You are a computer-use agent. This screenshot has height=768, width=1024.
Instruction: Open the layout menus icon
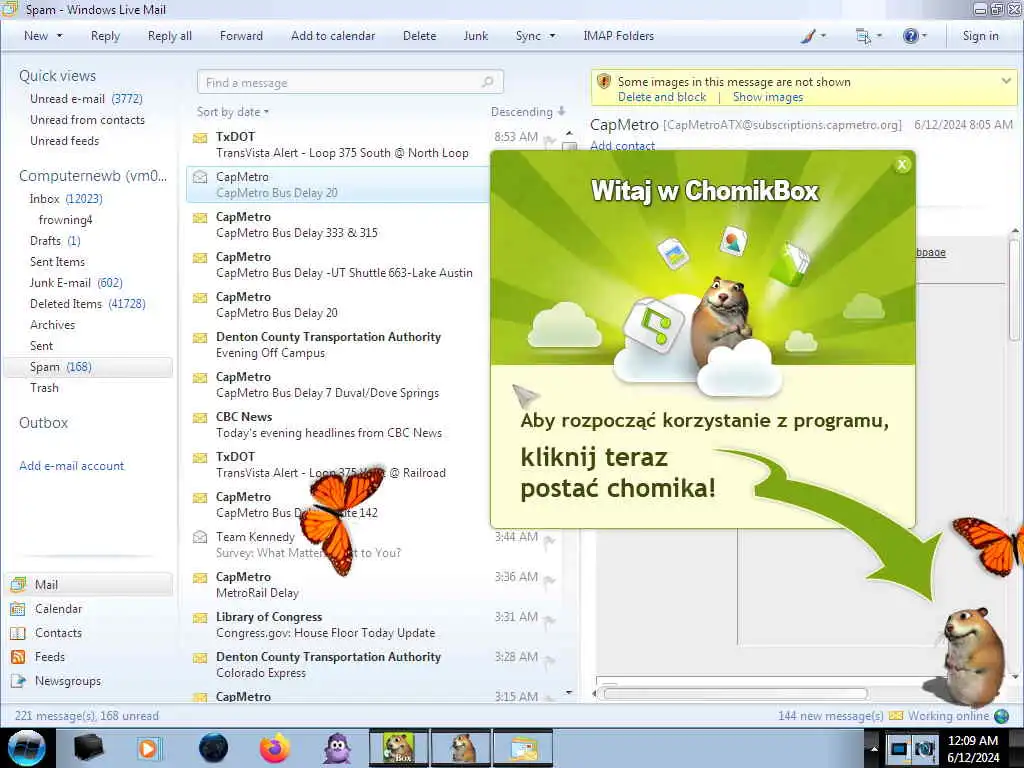pyautogui.click(x=863, y=36)
